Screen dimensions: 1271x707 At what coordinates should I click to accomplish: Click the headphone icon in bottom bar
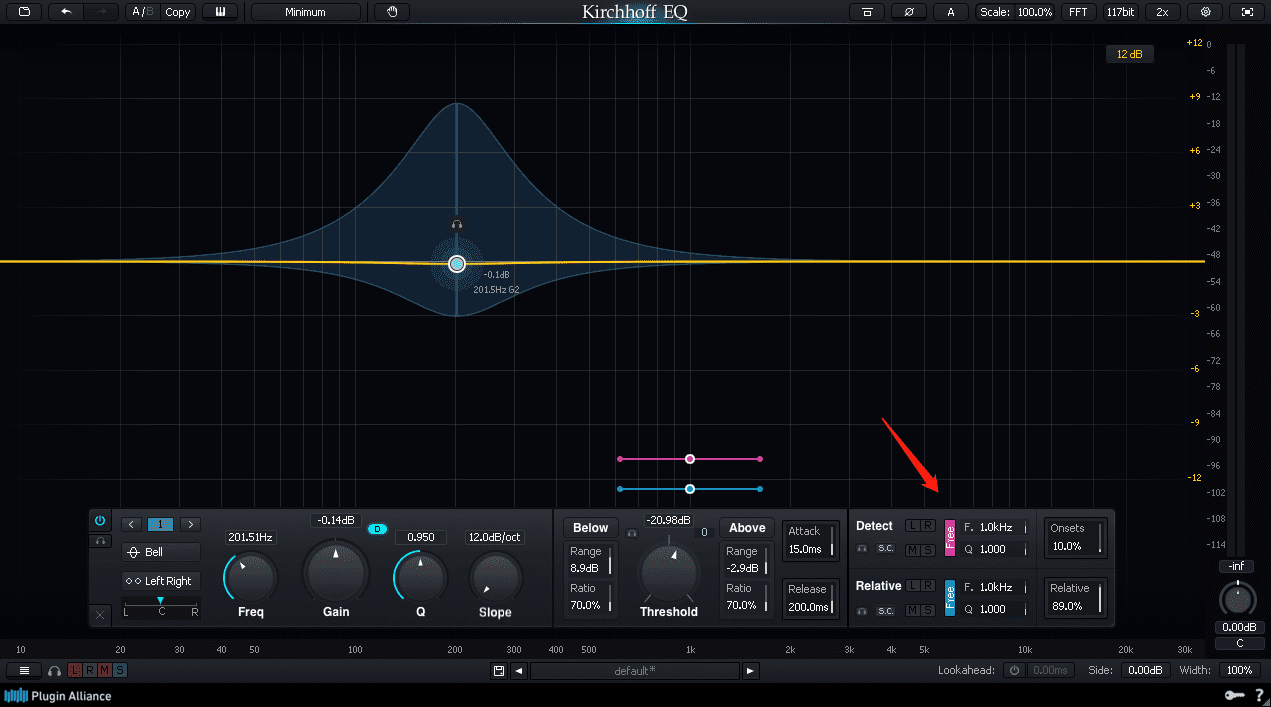point(55,670)
